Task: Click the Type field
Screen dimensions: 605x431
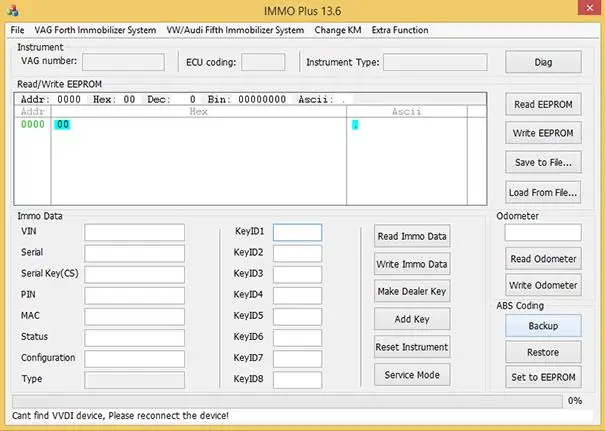Action: [x=134, y=380]
